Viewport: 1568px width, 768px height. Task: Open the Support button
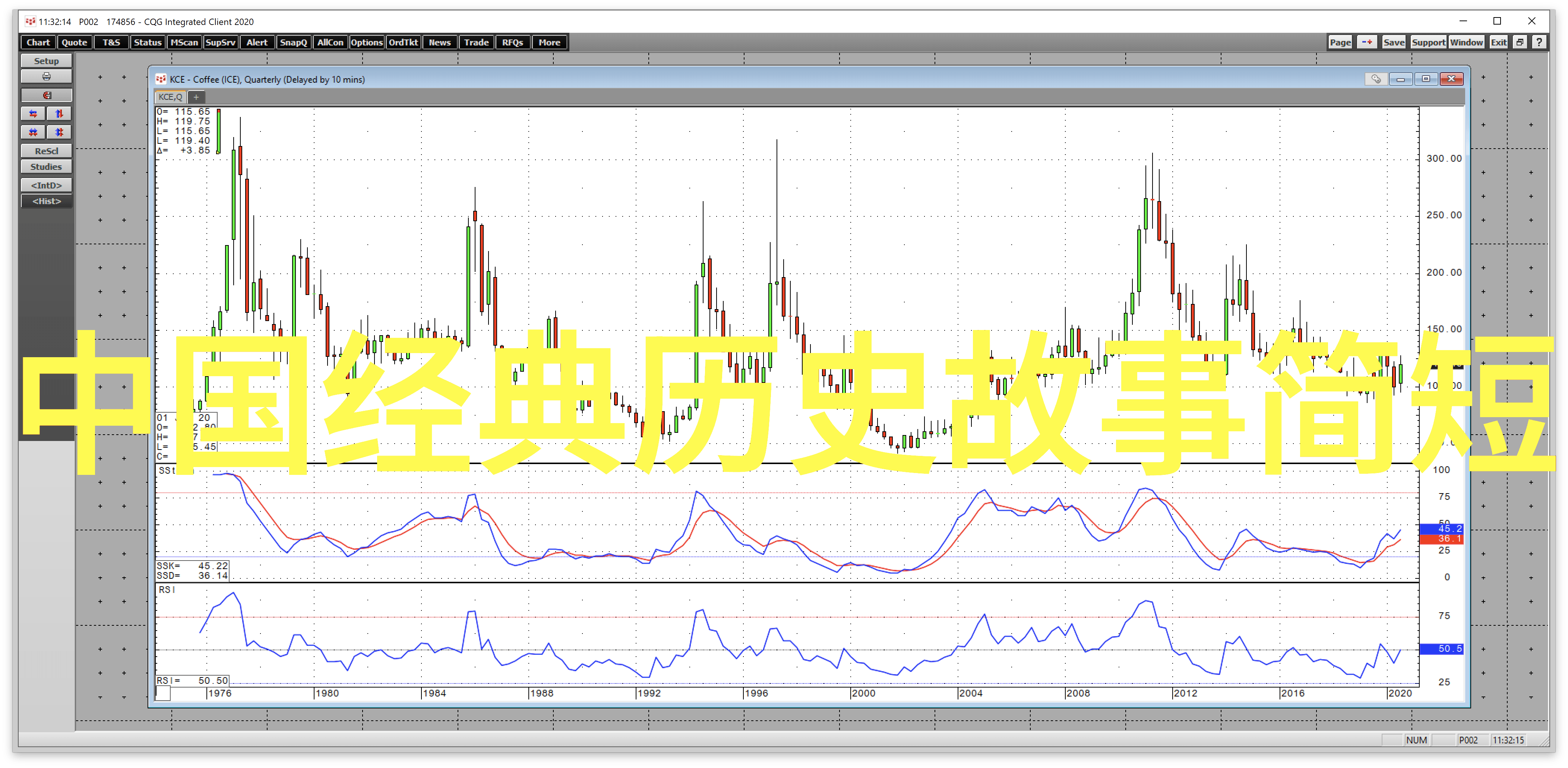click(1428, 42)
